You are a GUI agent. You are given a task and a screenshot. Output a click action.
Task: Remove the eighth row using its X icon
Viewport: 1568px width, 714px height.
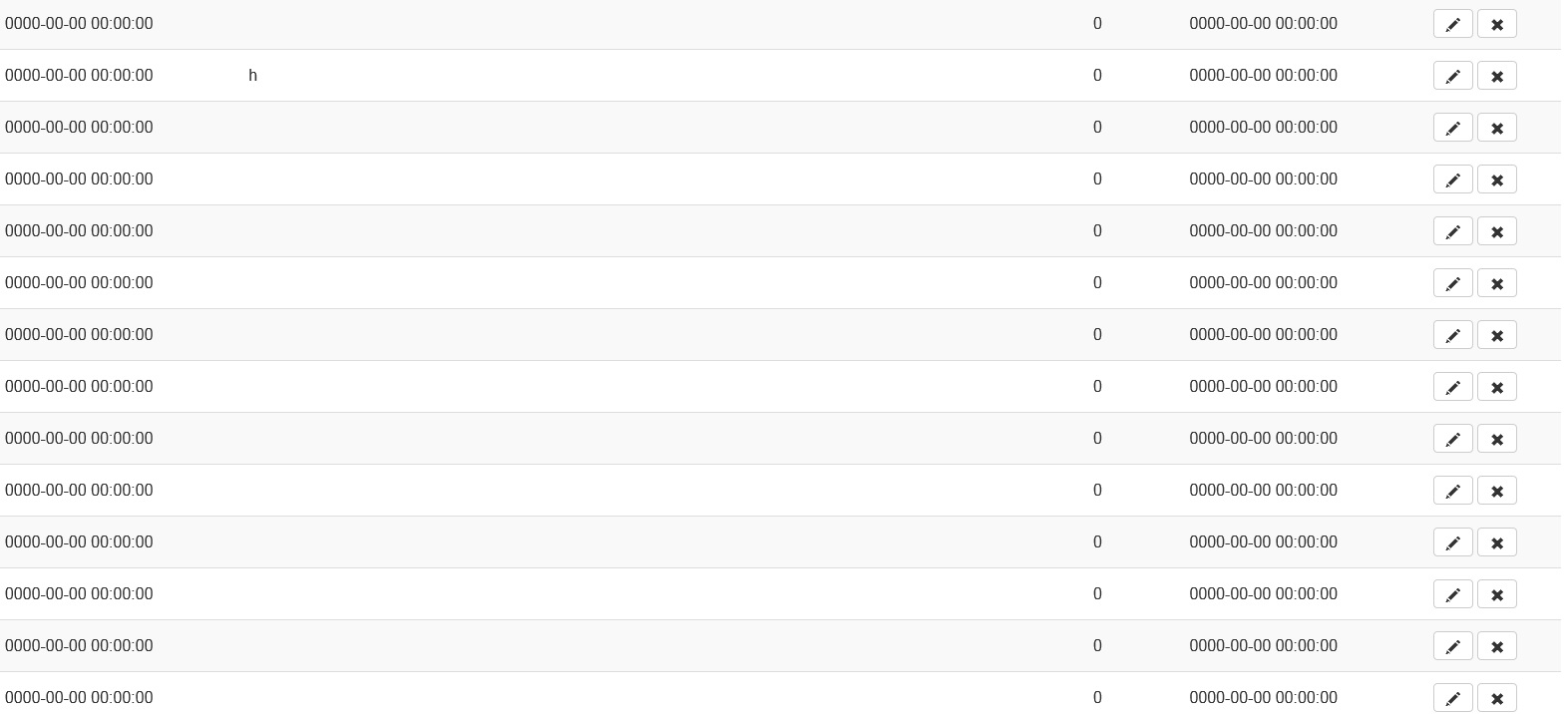pyautogui.click(x=1496, y=387)
